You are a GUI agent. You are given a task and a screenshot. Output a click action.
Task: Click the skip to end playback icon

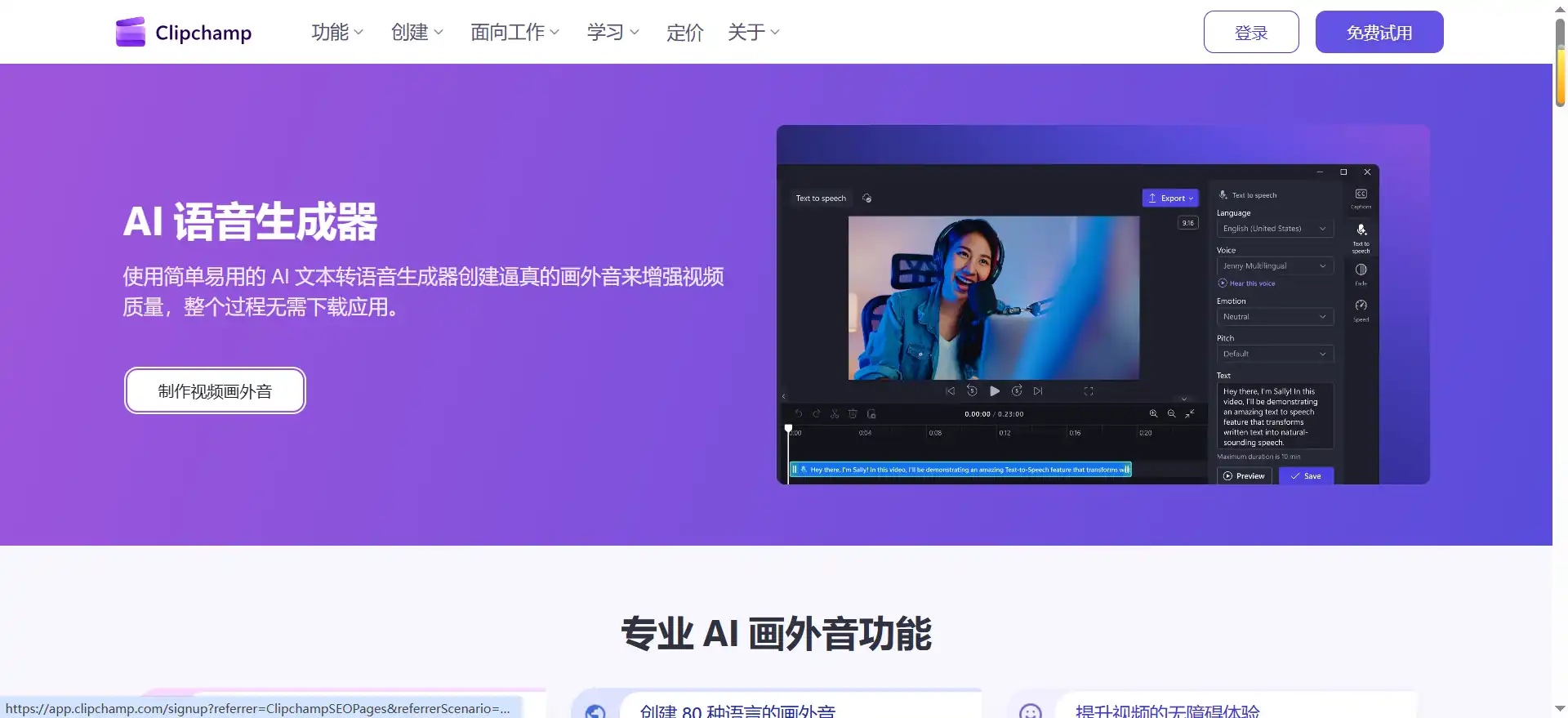click(x=1038, y=391)
